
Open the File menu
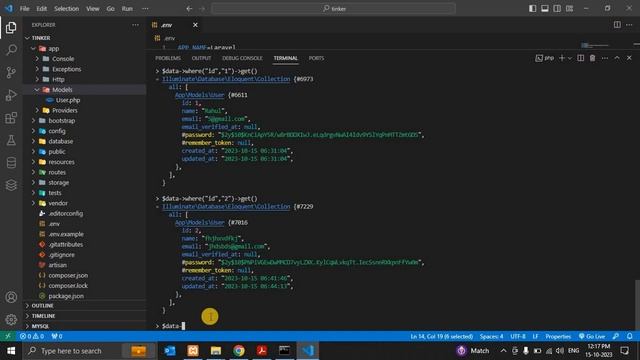click(x=24, y=9)
